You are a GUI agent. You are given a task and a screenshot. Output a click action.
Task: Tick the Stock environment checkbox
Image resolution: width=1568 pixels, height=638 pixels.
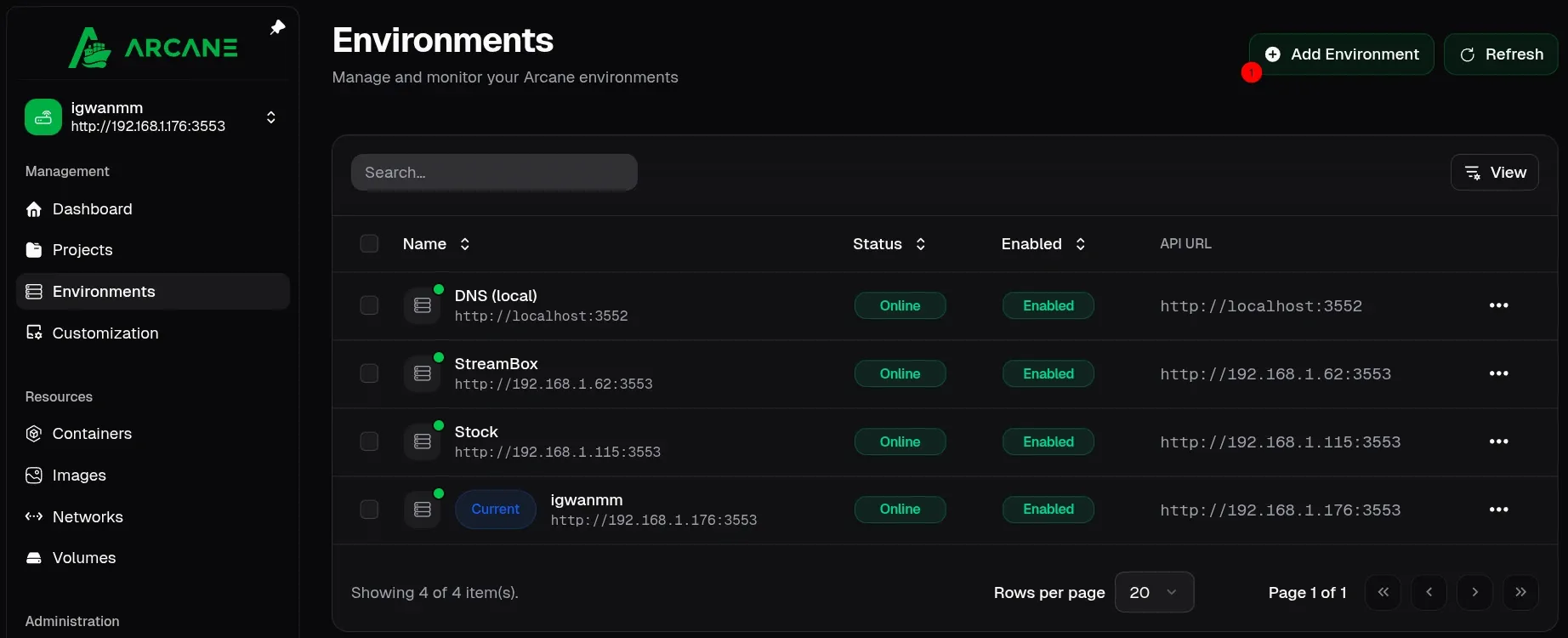369,441
